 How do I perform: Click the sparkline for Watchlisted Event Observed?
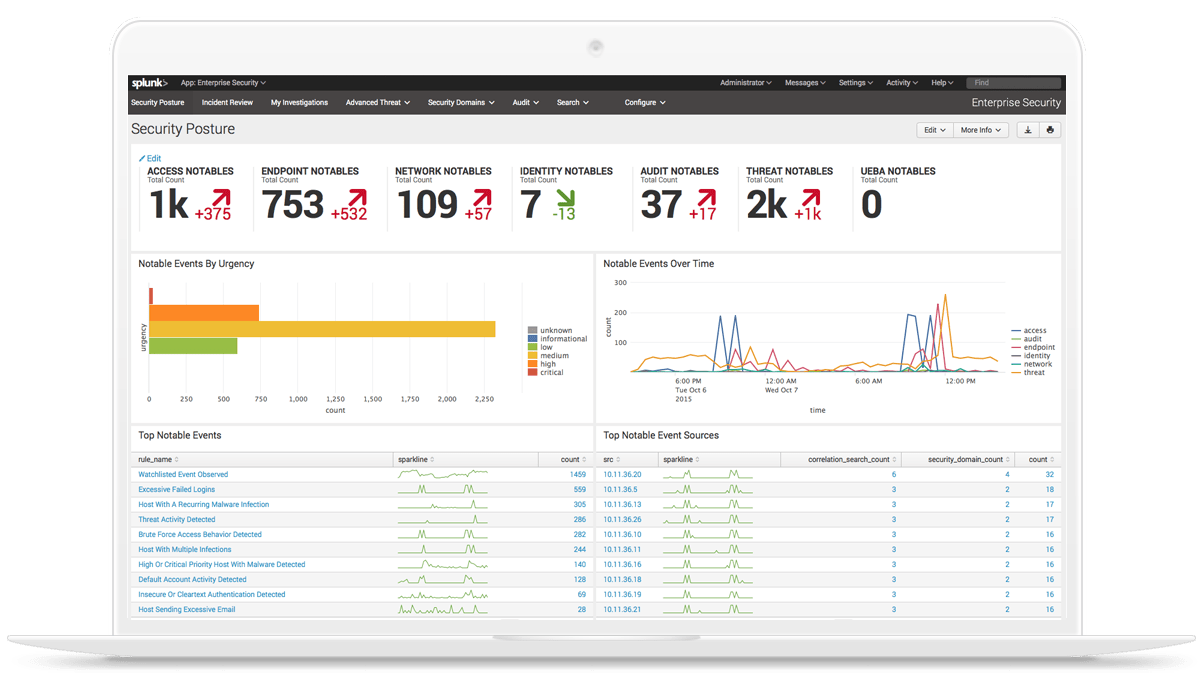443,474
